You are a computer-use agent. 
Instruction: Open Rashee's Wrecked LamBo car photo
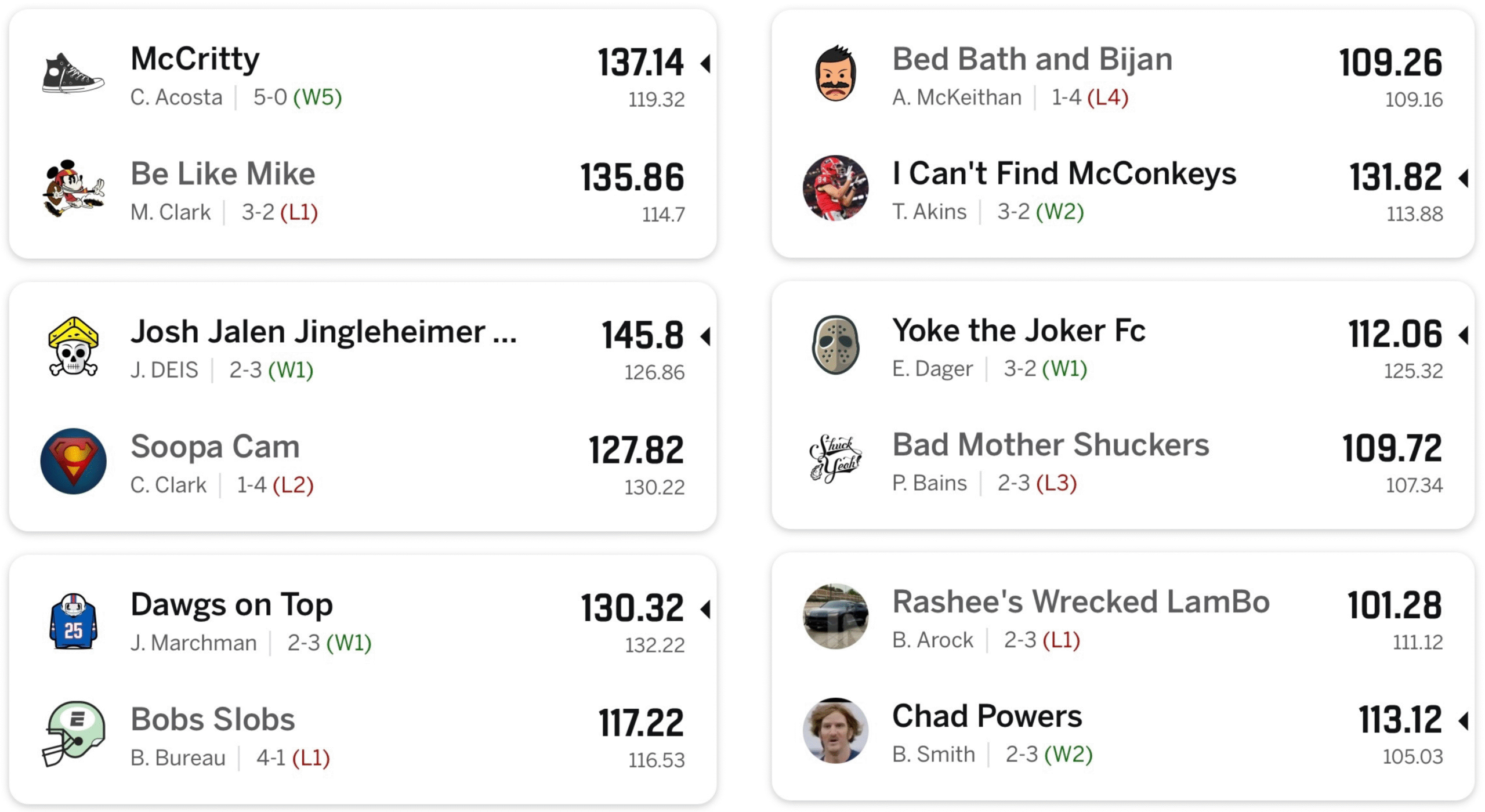[835, 617]
